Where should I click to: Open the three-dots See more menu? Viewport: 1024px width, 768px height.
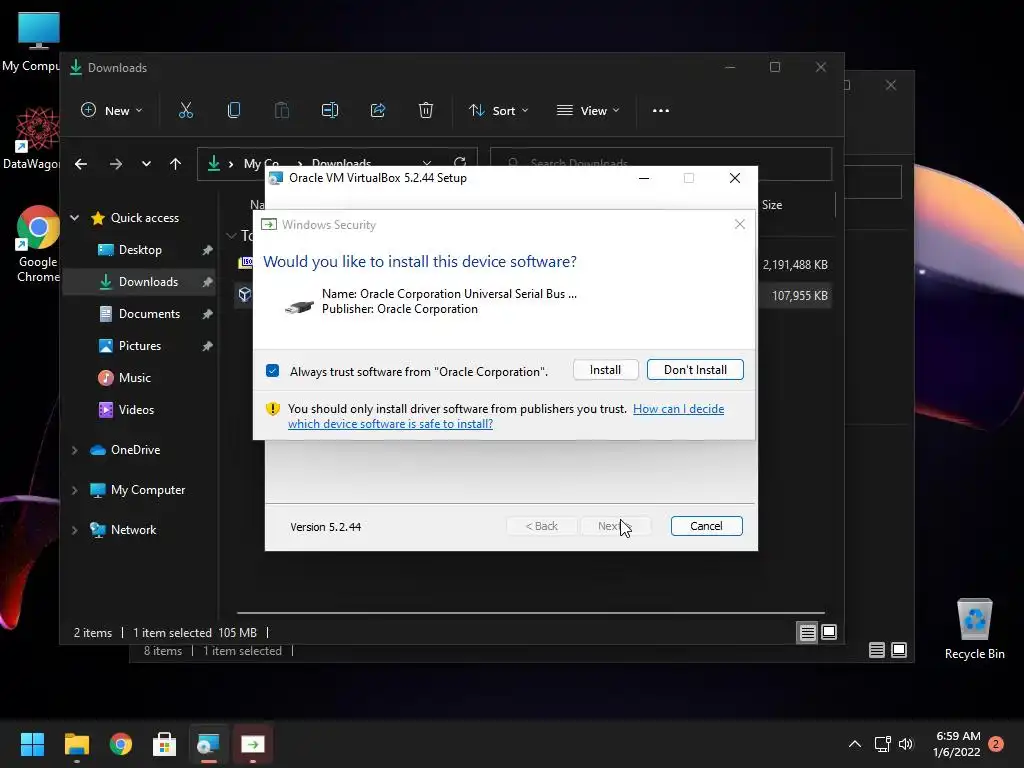pyautogui.click(x=661, y=110)
